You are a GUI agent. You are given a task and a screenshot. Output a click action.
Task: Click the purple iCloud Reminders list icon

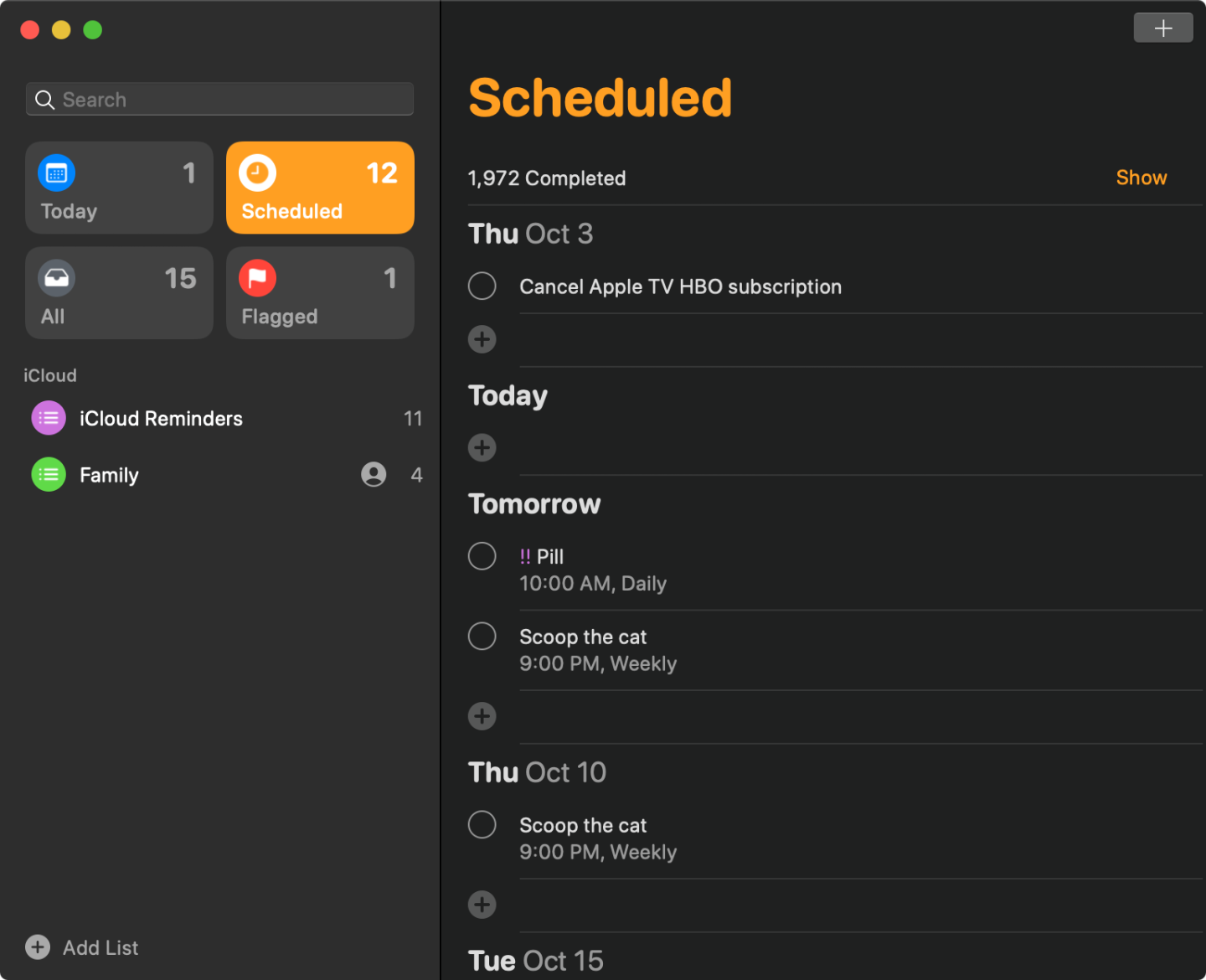[49, 418]
